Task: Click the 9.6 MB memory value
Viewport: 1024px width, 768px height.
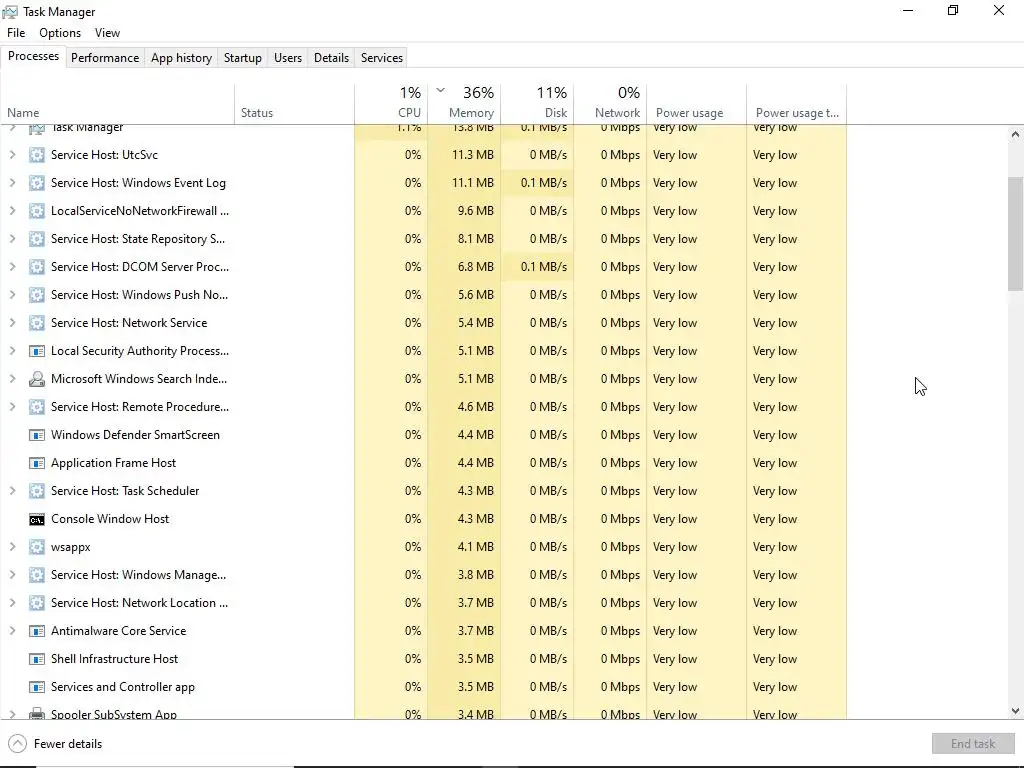Action: click(475, 211)
